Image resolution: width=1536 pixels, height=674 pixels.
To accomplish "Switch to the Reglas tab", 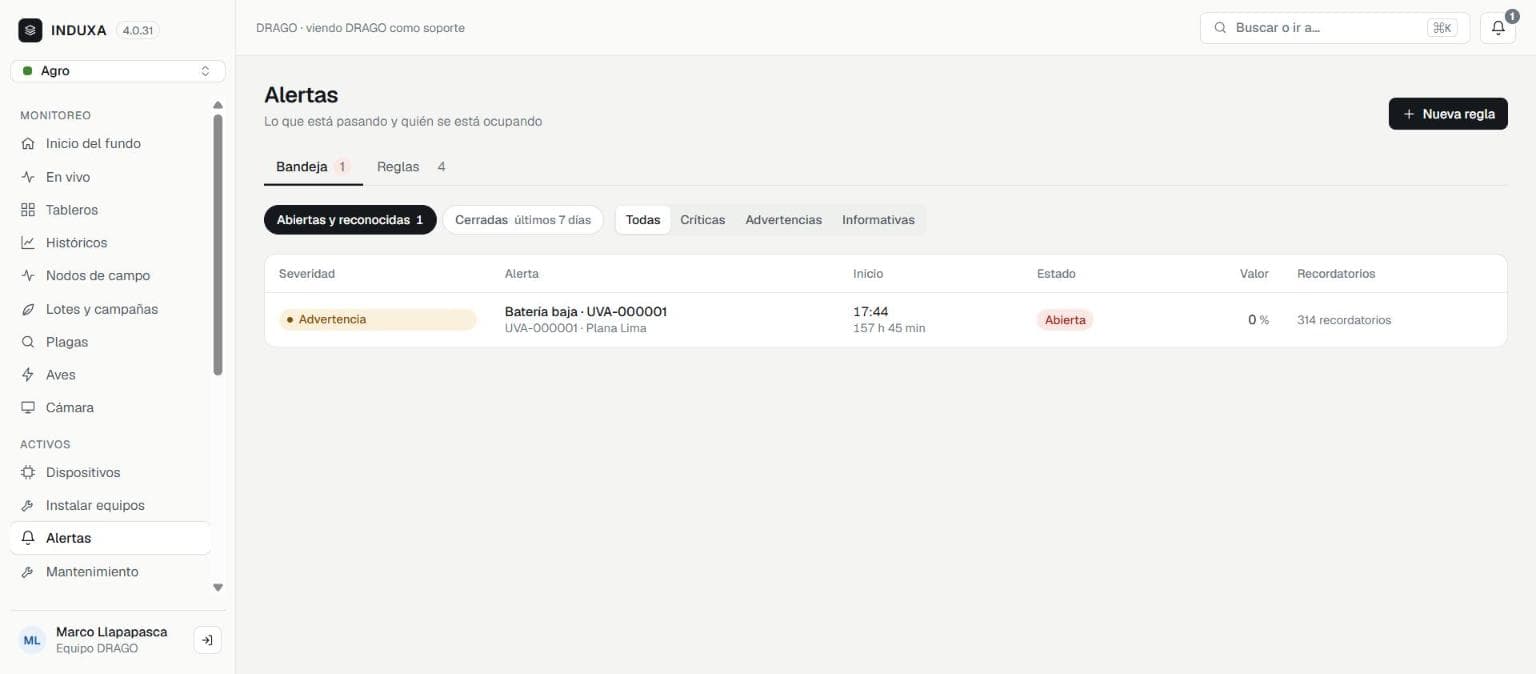I will [411, 167].
